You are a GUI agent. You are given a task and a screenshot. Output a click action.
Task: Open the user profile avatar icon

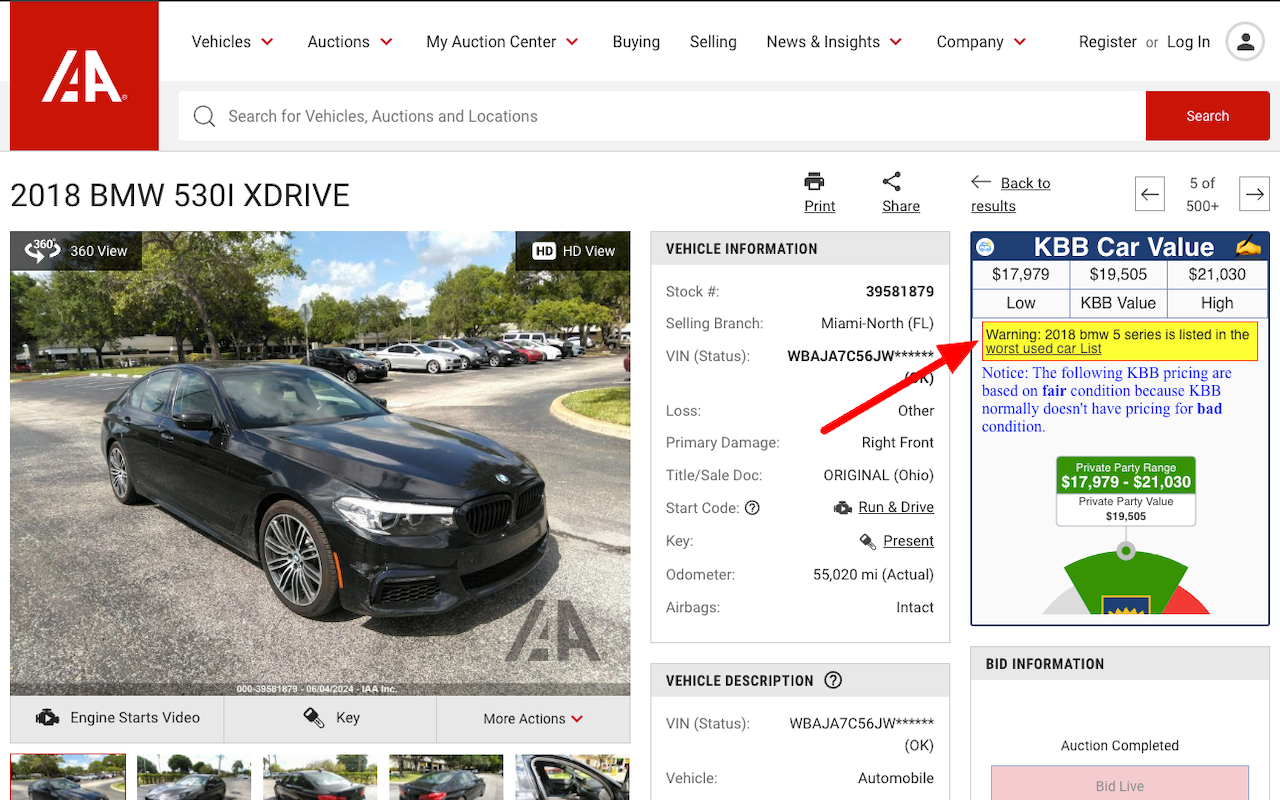click(1245, 42)
